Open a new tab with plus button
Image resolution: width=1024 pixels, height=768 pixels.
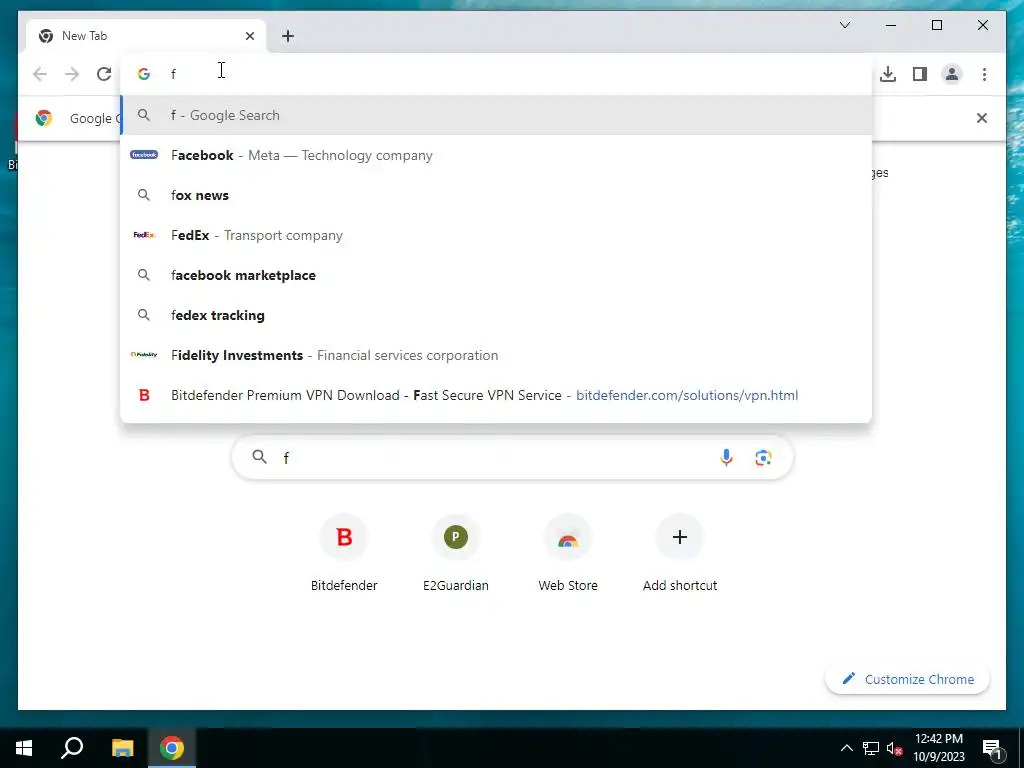288,36
